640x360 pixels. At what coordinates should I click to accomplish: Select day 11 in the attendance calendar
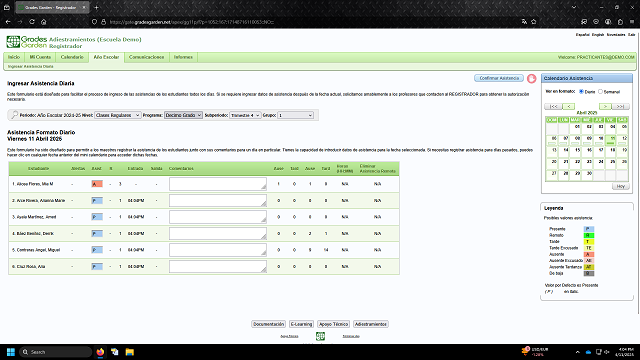(611, 139)
